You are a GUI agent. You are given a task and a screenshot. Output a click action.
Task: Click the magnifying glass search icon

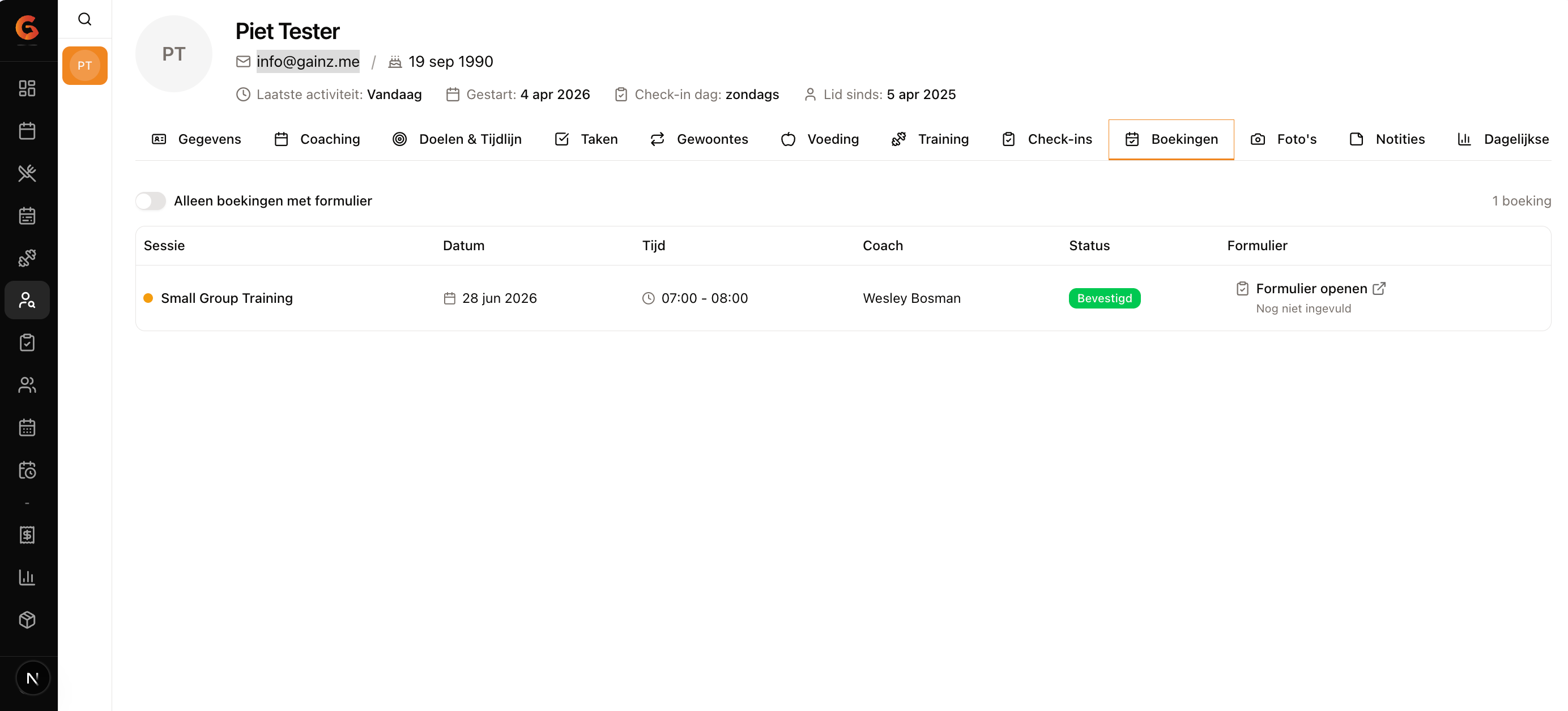(x=84, y=19)
